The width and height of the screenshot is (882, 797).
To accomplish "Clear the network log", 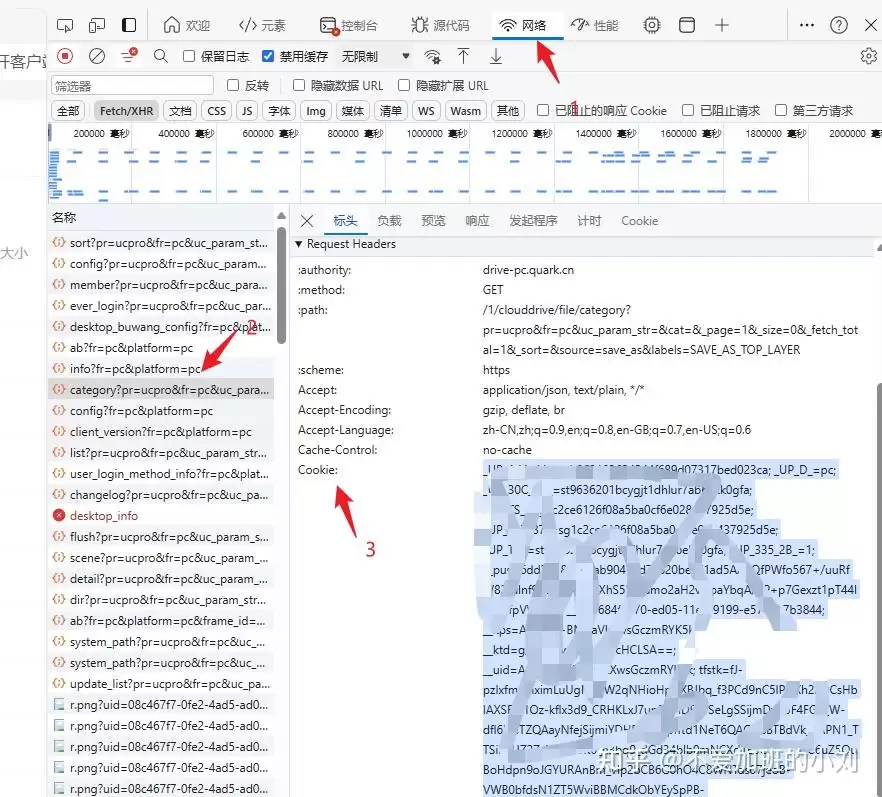I will (97, 57).
